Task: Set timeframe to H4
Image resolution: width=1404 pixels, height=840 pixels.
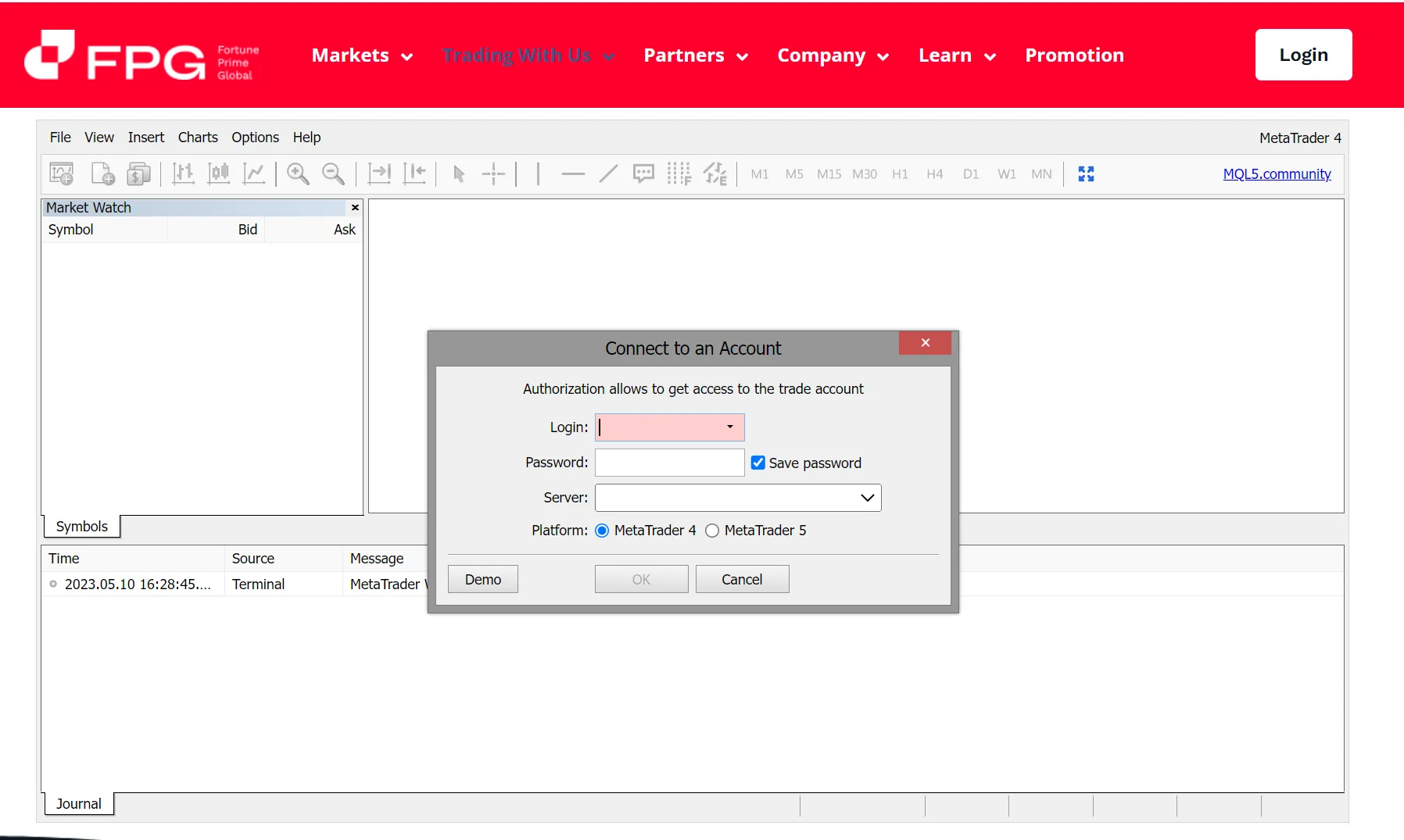Action: 935,174
